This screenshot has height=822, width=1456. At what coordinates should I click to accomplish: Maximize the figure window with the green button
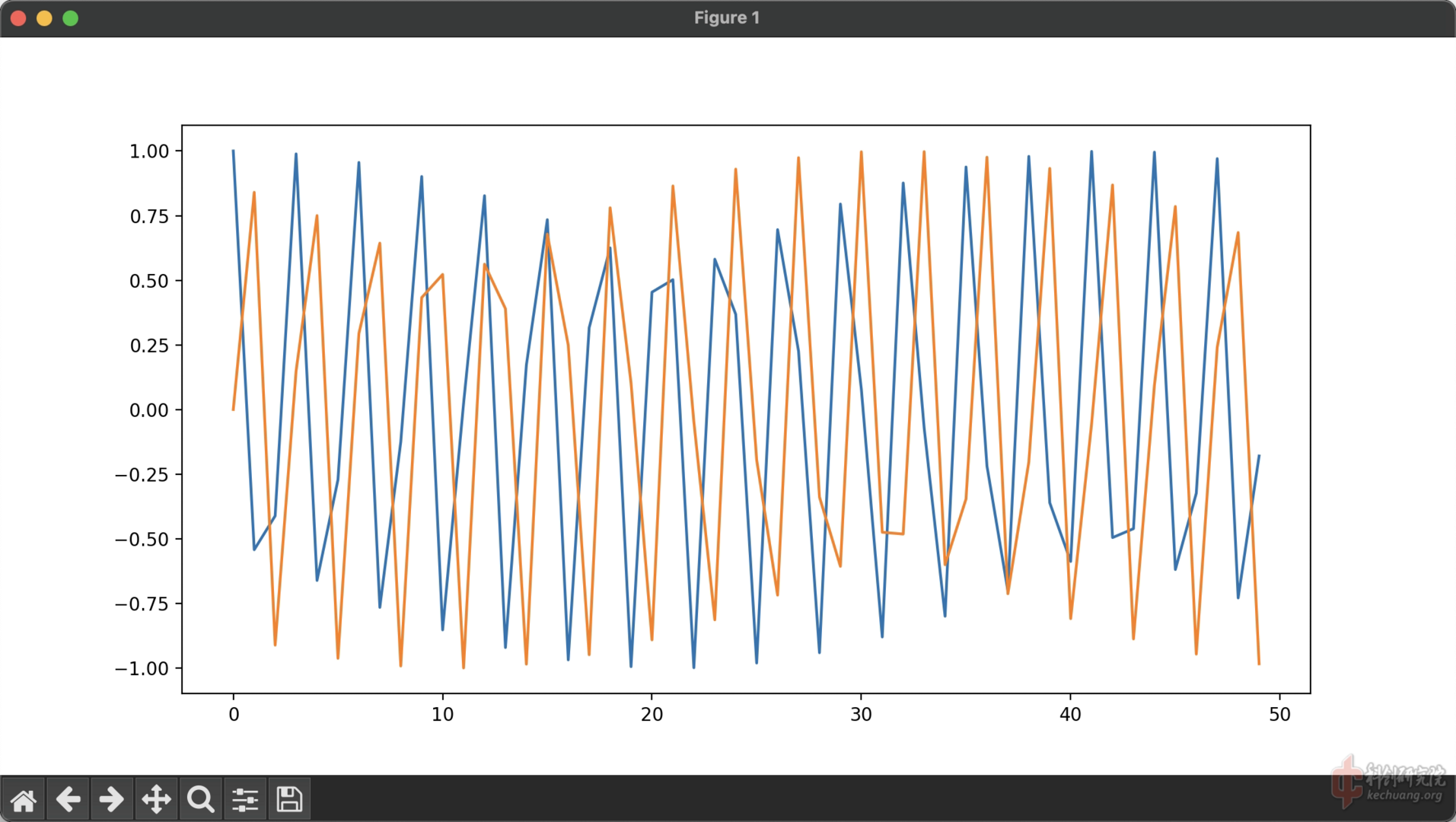click(x=70, y=18)
